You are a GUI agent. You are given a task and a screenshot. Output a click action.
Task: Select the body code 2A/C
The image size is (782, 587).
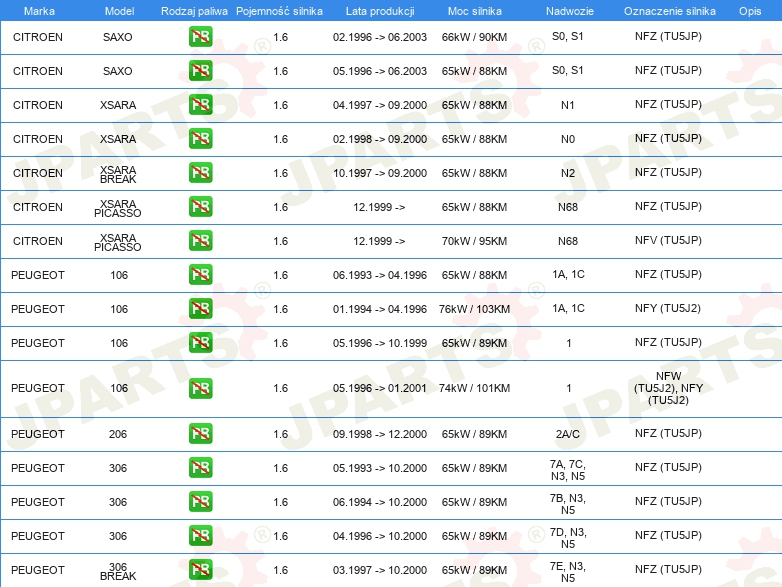click(x=568, y=434)
